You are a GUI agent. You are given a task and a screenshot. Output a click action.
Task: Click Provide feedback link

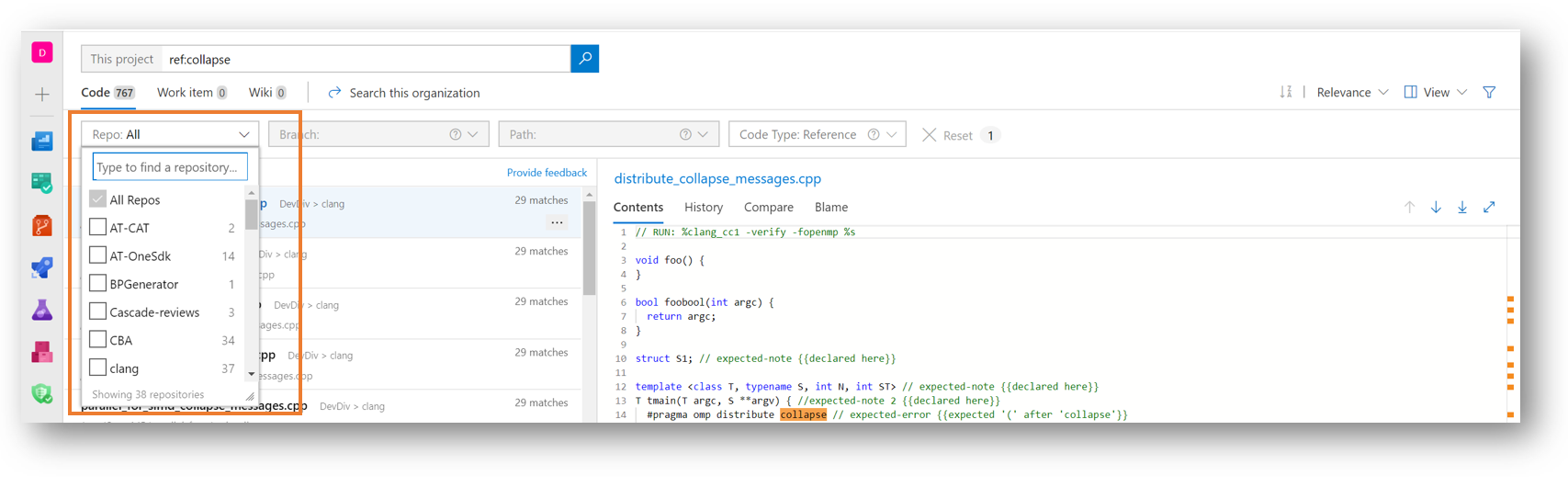(x=547, y=173)
